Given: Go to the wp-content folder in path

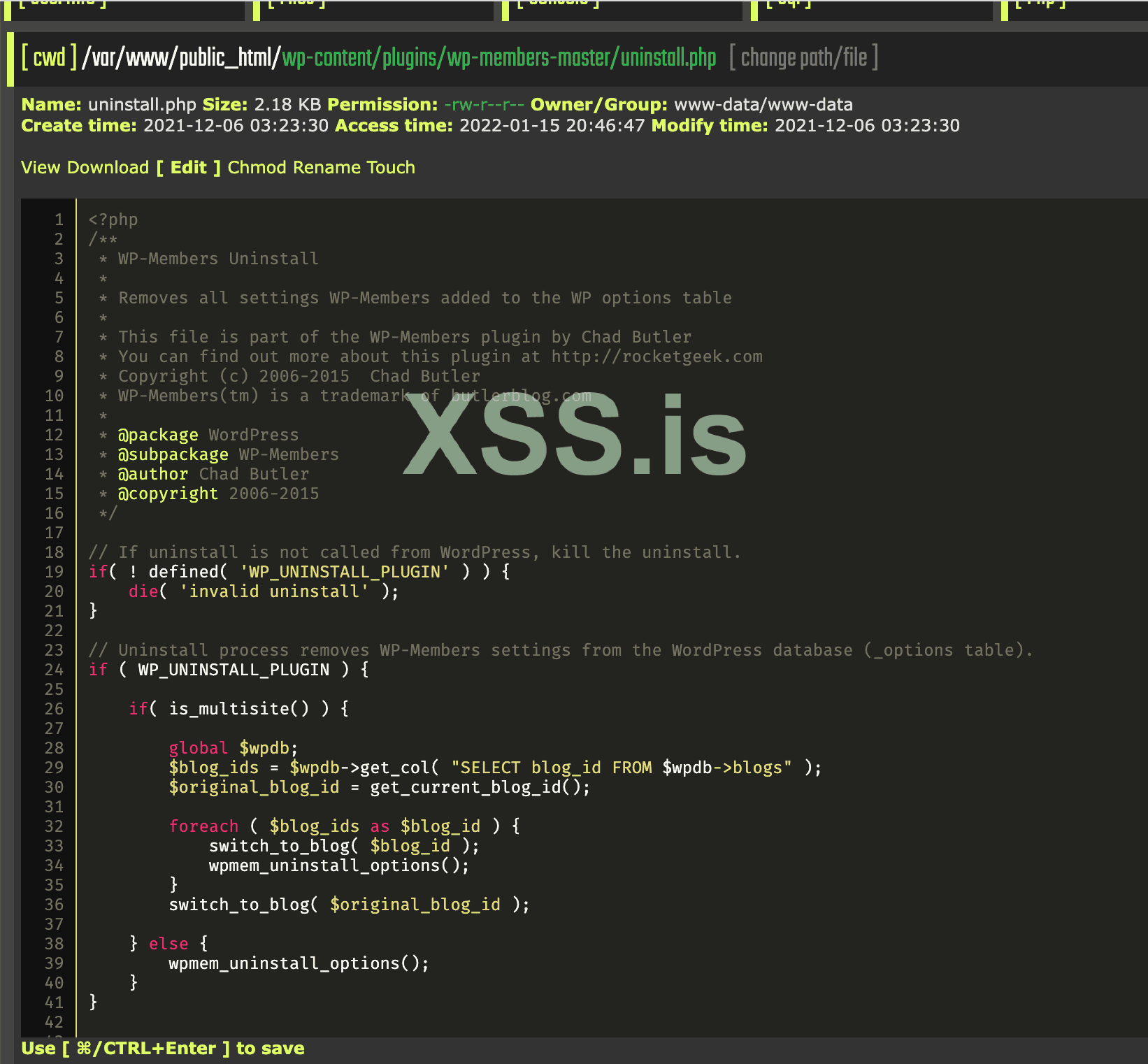Looking at the screenshot, I should click(327, 57).
